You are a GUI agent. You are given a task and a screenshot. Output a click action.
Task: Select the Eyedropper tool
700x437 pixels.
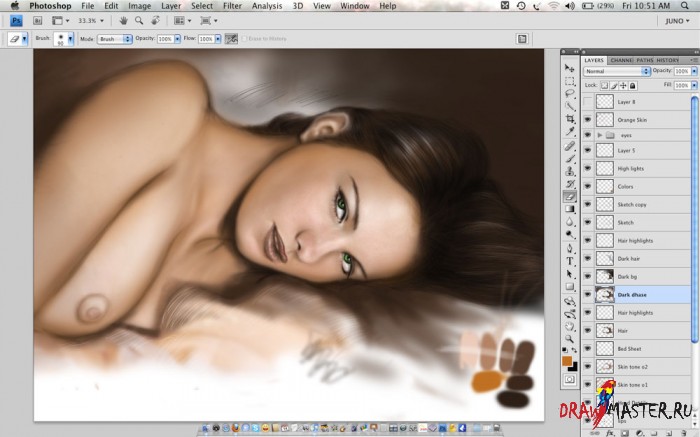click(x=570, y=131)
